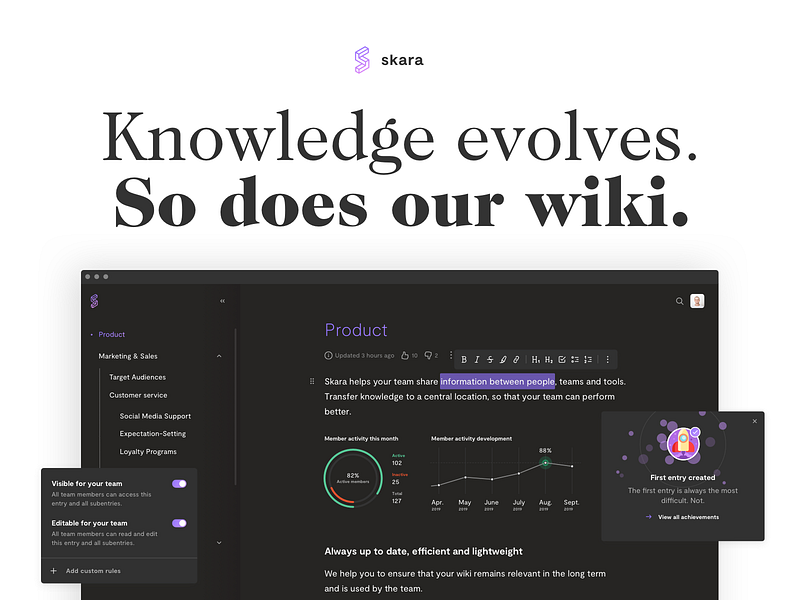Click the 88% data point on line chart
The height and width of the screenshot is (600, 800).
545,462
